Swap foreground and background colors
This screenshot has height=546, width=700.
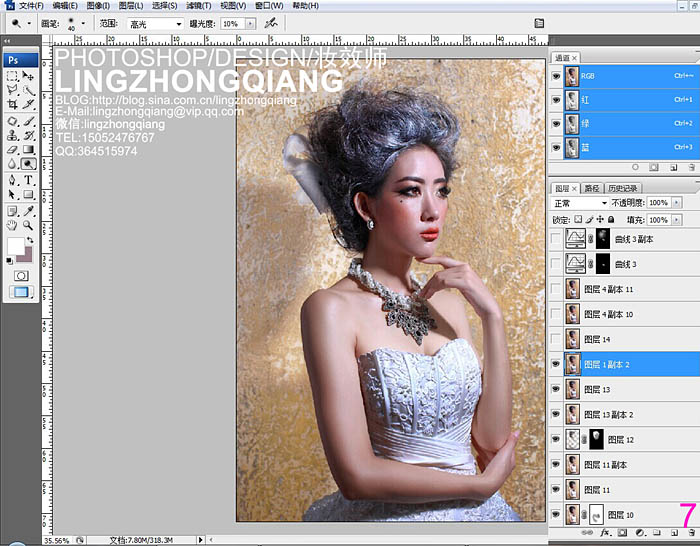(x=30, y=240)
